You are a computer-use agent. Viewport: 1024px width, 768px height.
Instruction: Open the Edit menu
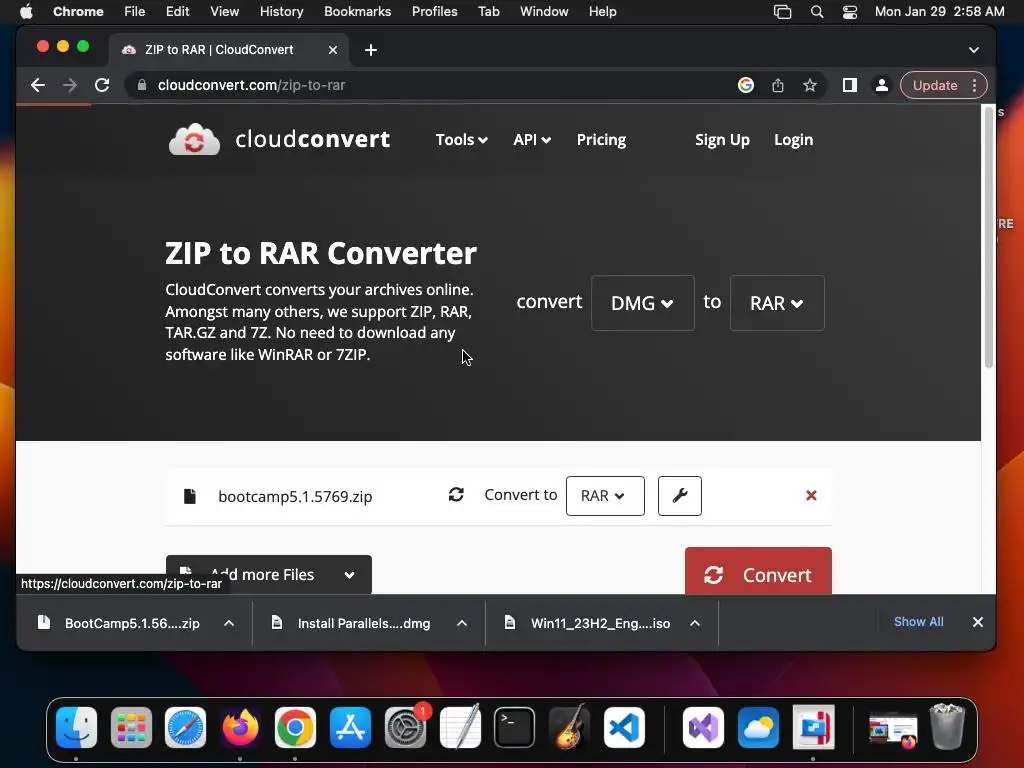point(177,12)
